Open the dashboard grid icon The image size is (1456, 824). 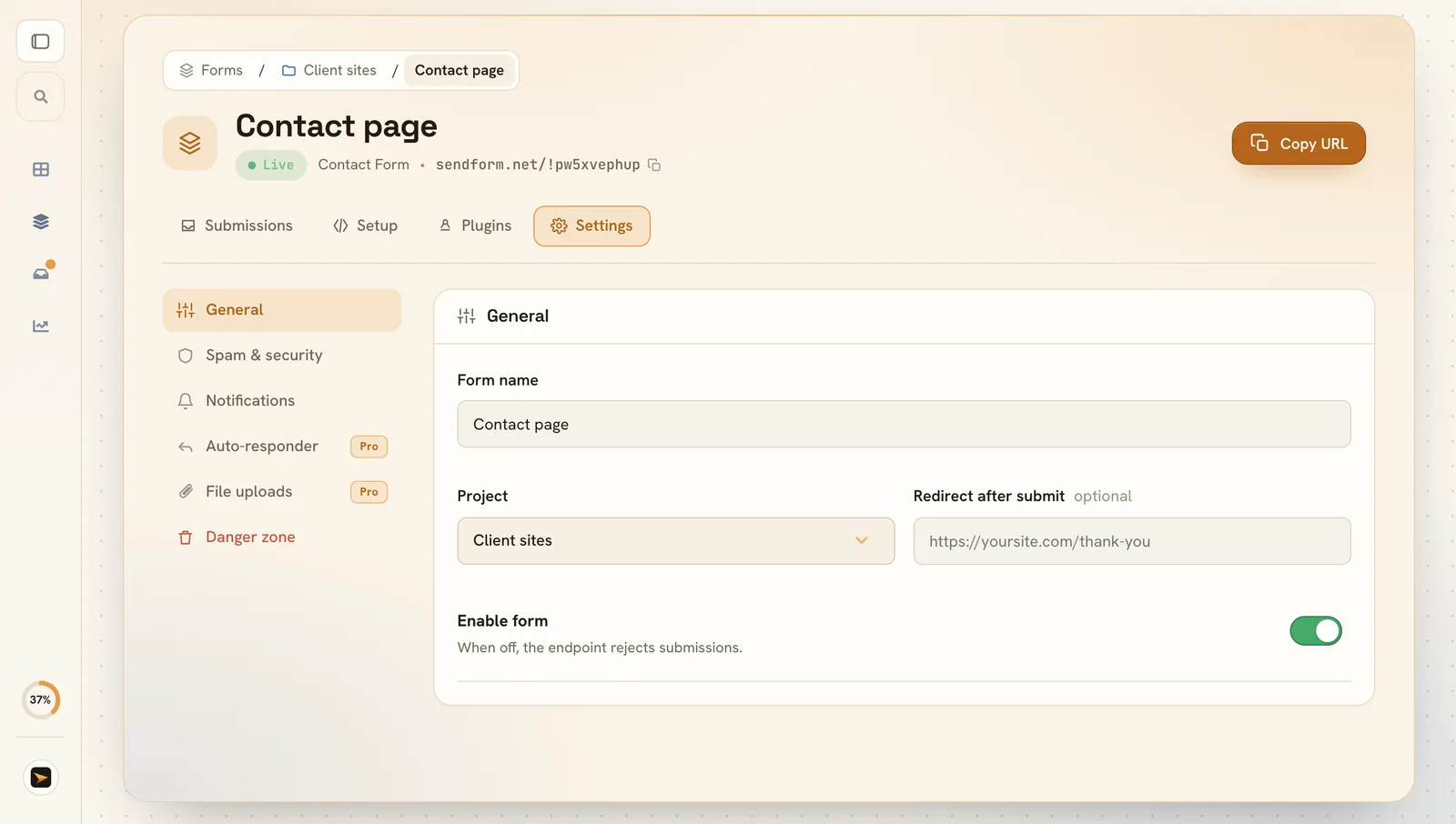41,170
